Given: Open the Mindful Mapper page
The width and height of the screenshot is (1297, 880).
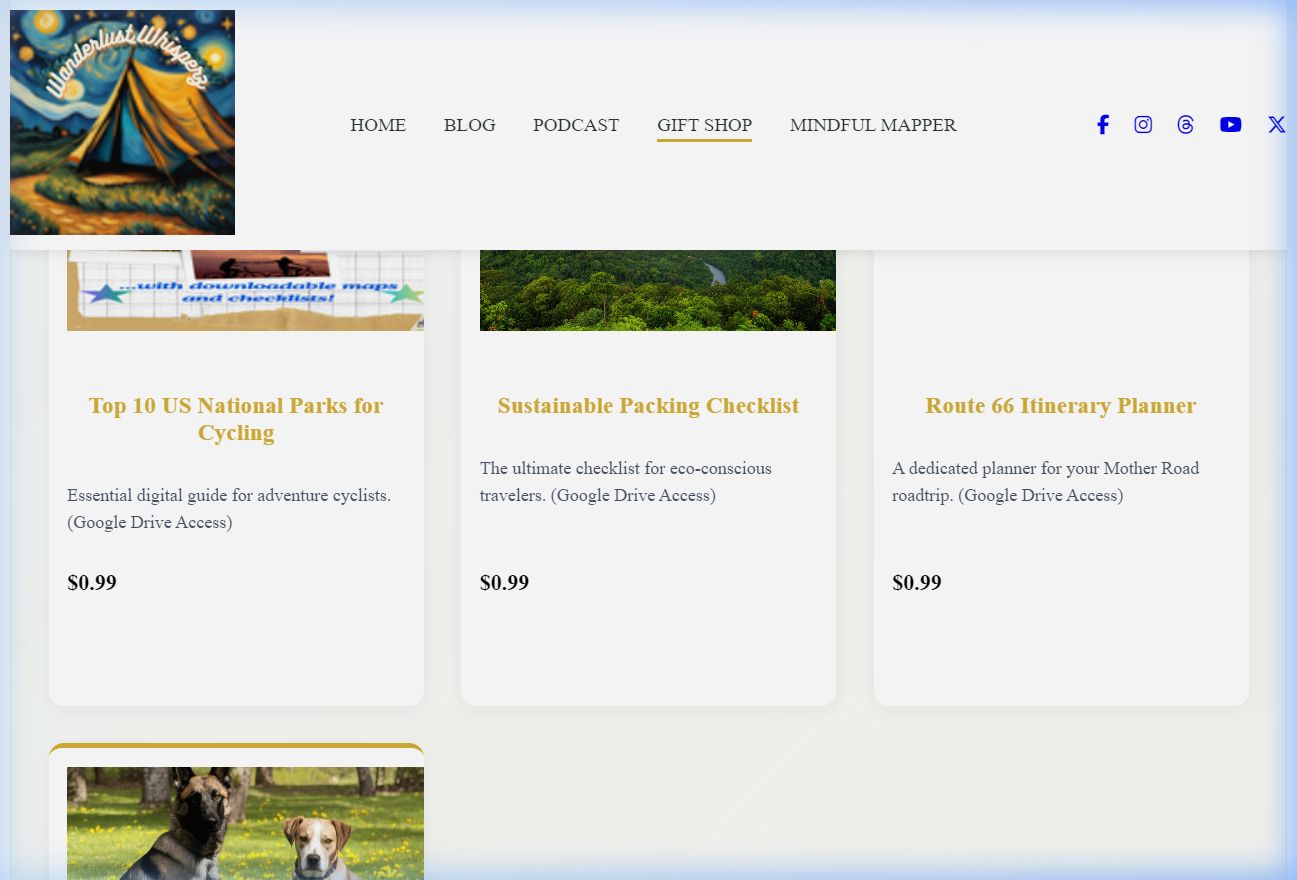Looking at the screenshot, I should (x=872, y=125).
